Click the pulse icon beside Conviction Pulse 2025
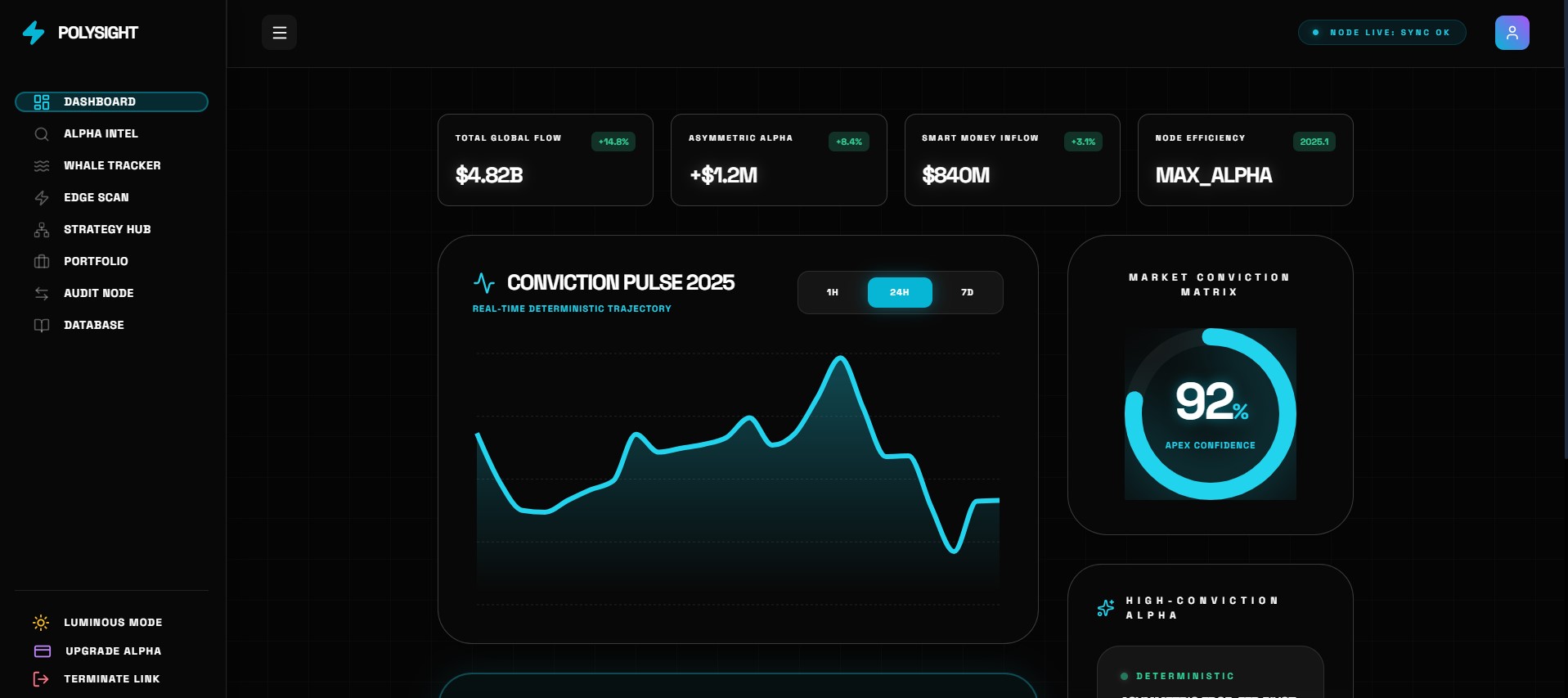 pos(484,283)
